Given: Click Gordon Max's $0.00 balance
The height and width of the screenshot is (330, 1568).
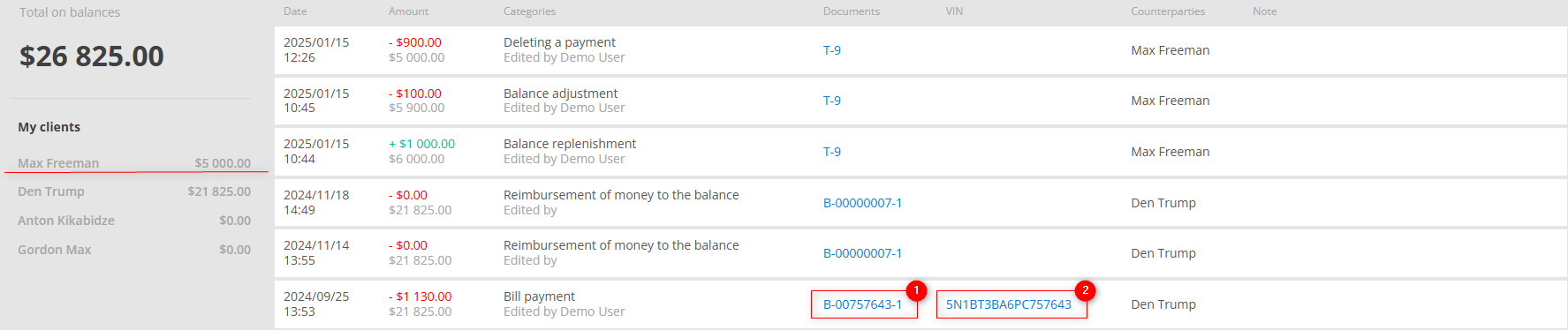Looking at the screenshot, I should (x=235, y=250).
